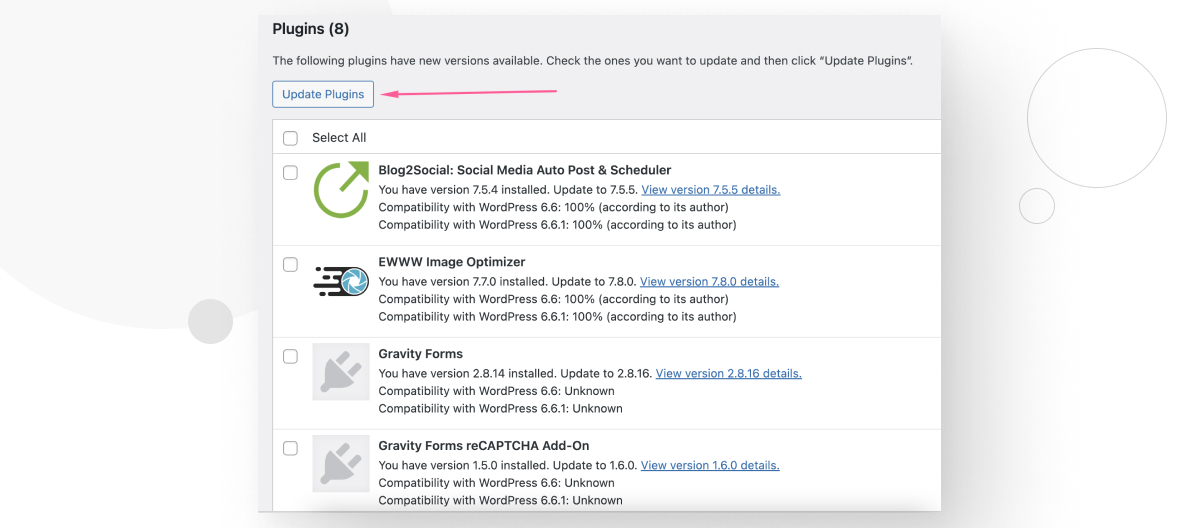Mark the Gravity Forms reCAPTCHA Add-On checkbox
This screenshot has width=1200, height=528.
pos(290,449)
